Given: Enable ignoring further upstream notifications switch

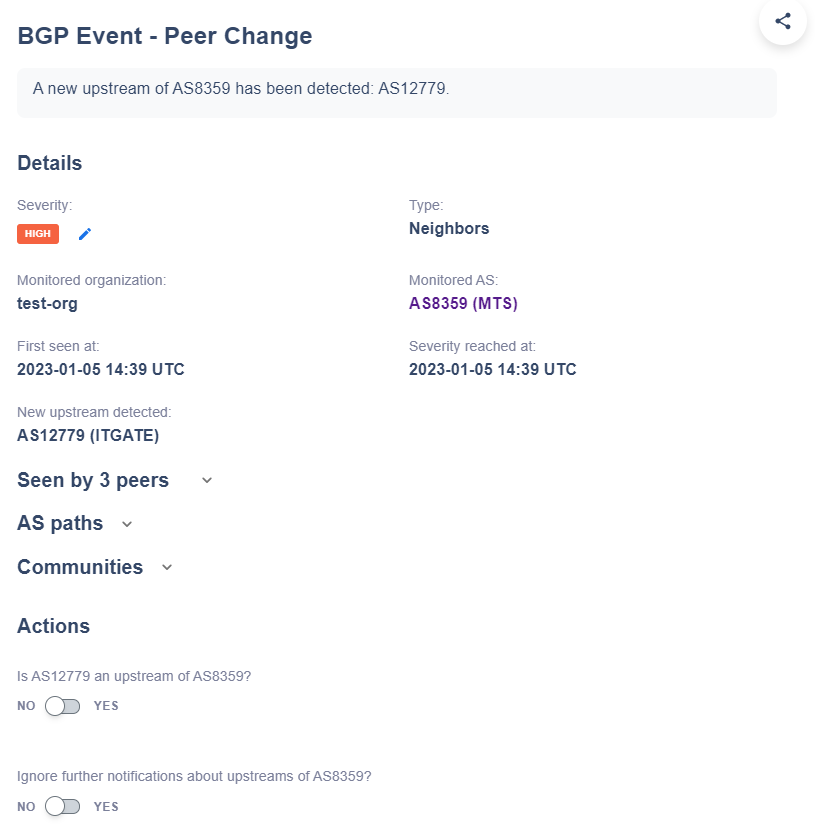Looking at the screenshot, I should tap(63, 806).
